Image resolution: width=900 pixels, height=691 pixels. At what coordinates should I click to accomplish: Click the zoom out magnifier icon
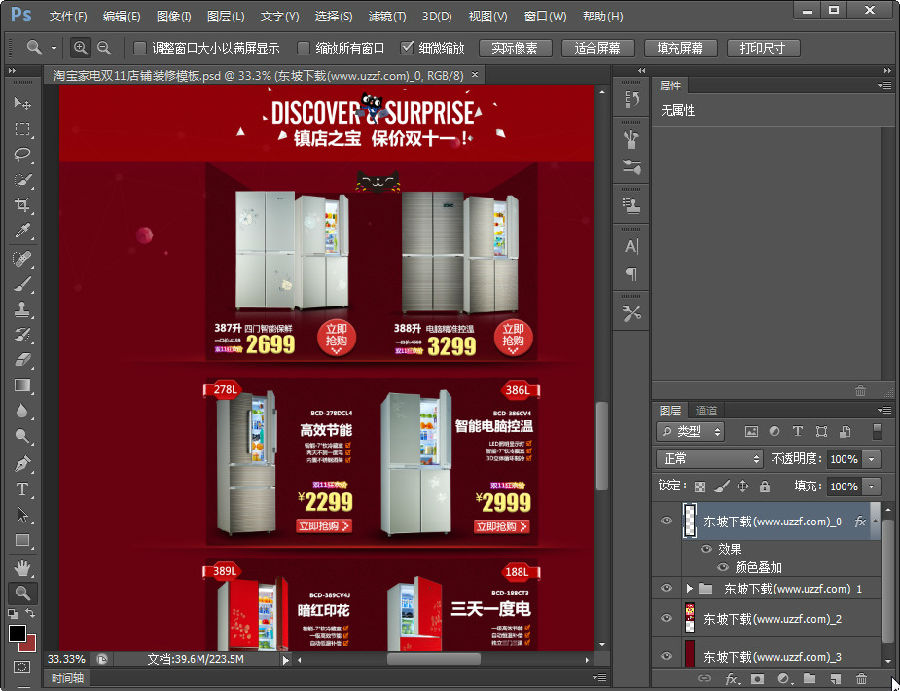coord(103,47)
